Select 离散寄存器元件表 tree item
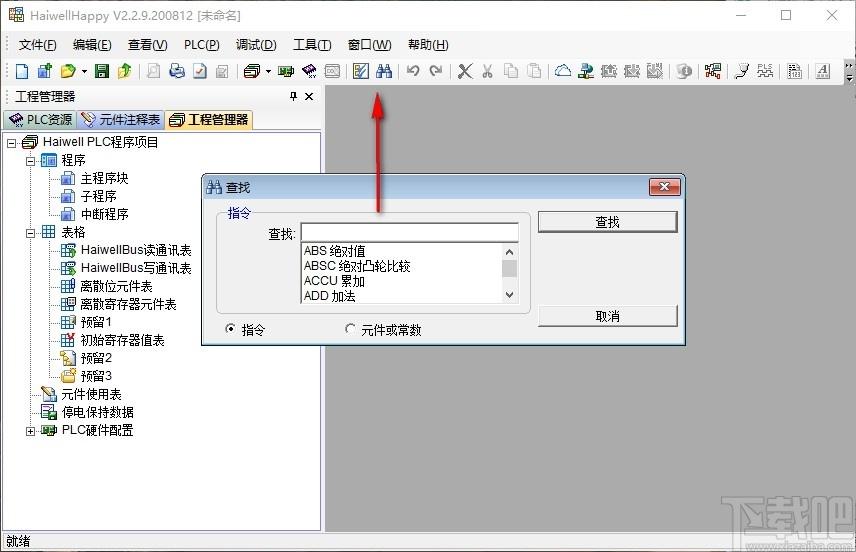856x552 pixels. [x=128, y=305]
